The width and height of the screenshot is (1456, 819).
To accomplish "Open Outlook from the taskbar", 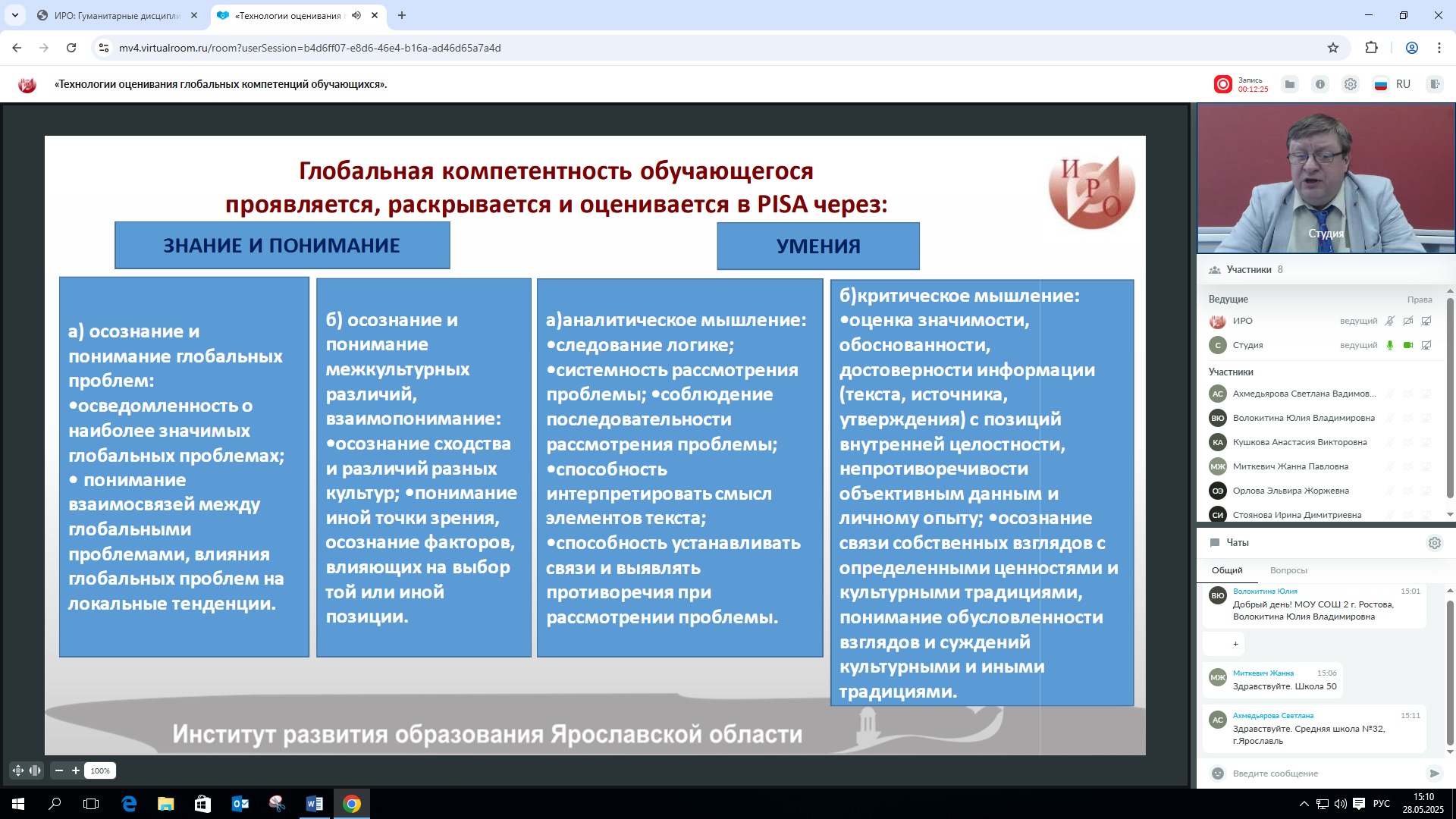I will 240,804.
